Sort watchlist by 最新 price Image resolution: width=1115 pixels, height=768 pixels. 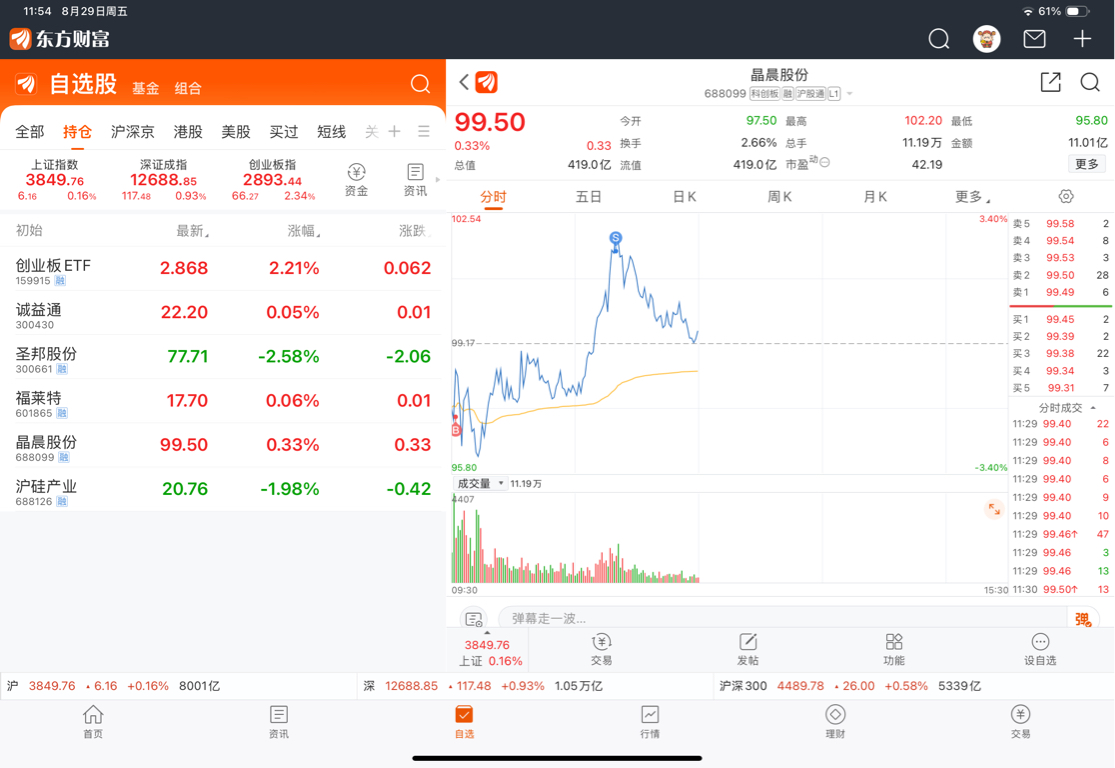[x=192, y=230]
